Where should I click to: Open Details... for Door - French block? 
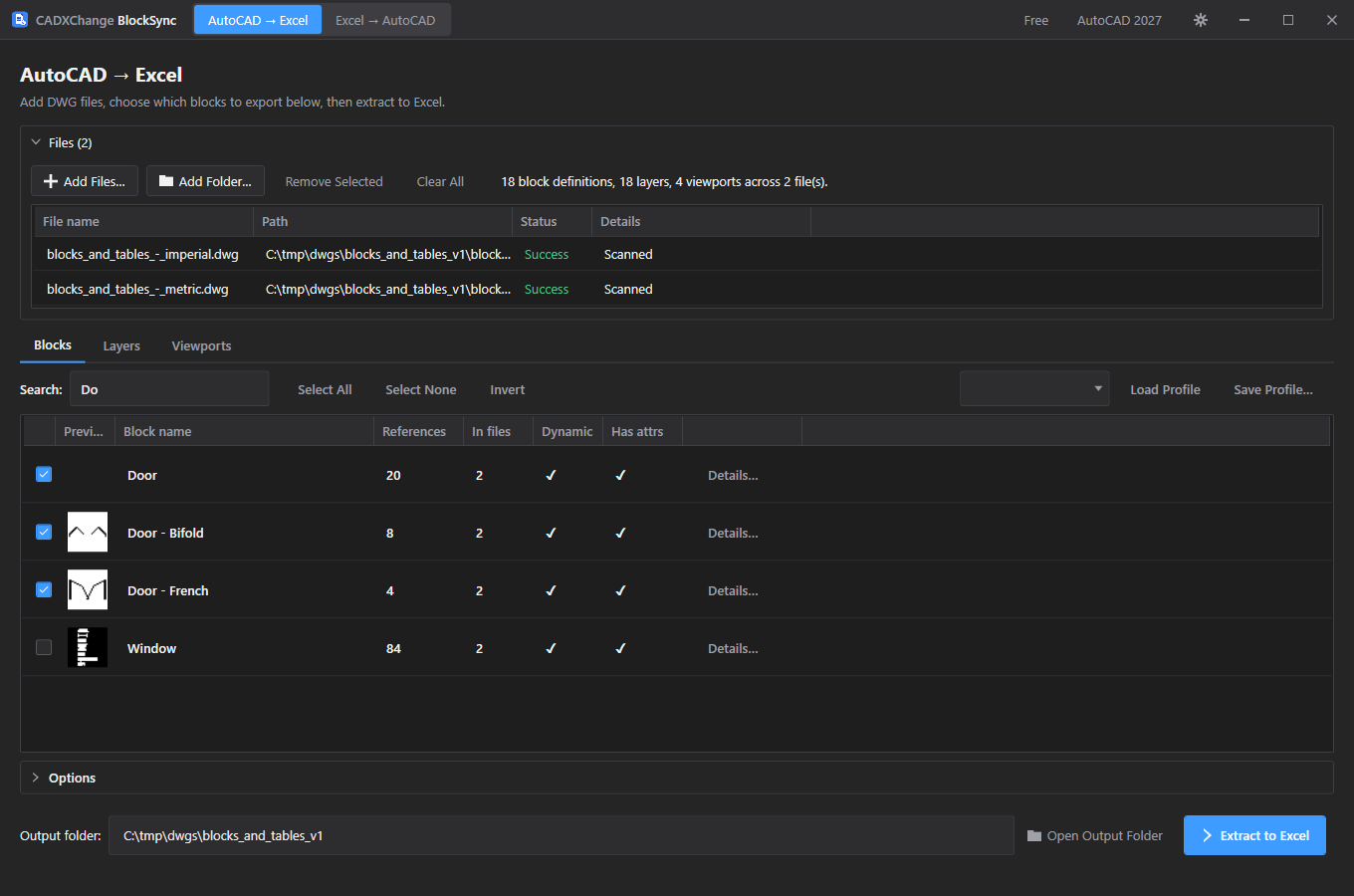click(733, 590)
